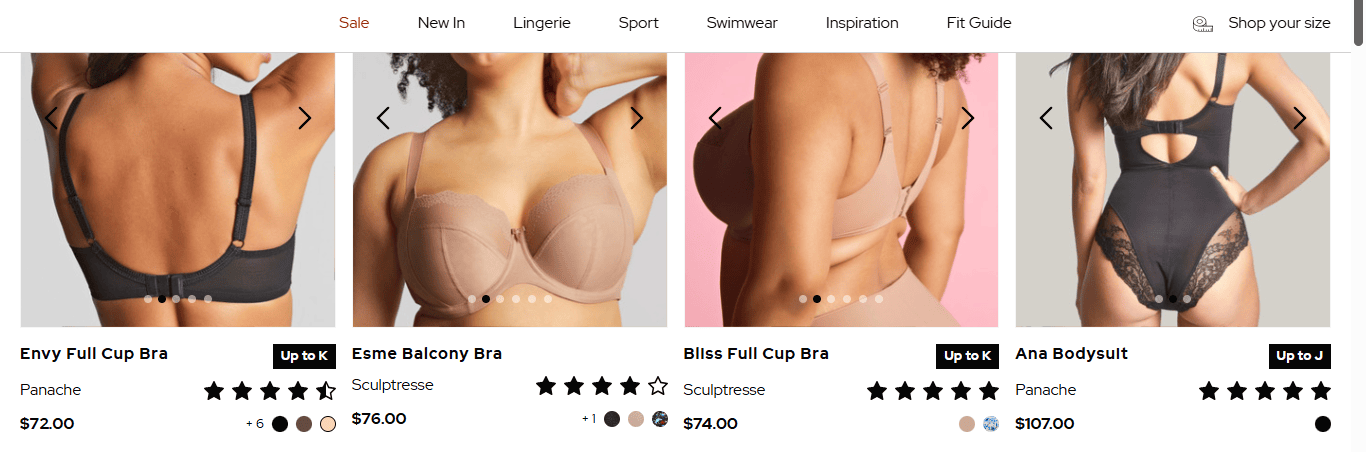Open the Sale menu item
Viewport: 1366px width, 452px height.
click(354, 23)
